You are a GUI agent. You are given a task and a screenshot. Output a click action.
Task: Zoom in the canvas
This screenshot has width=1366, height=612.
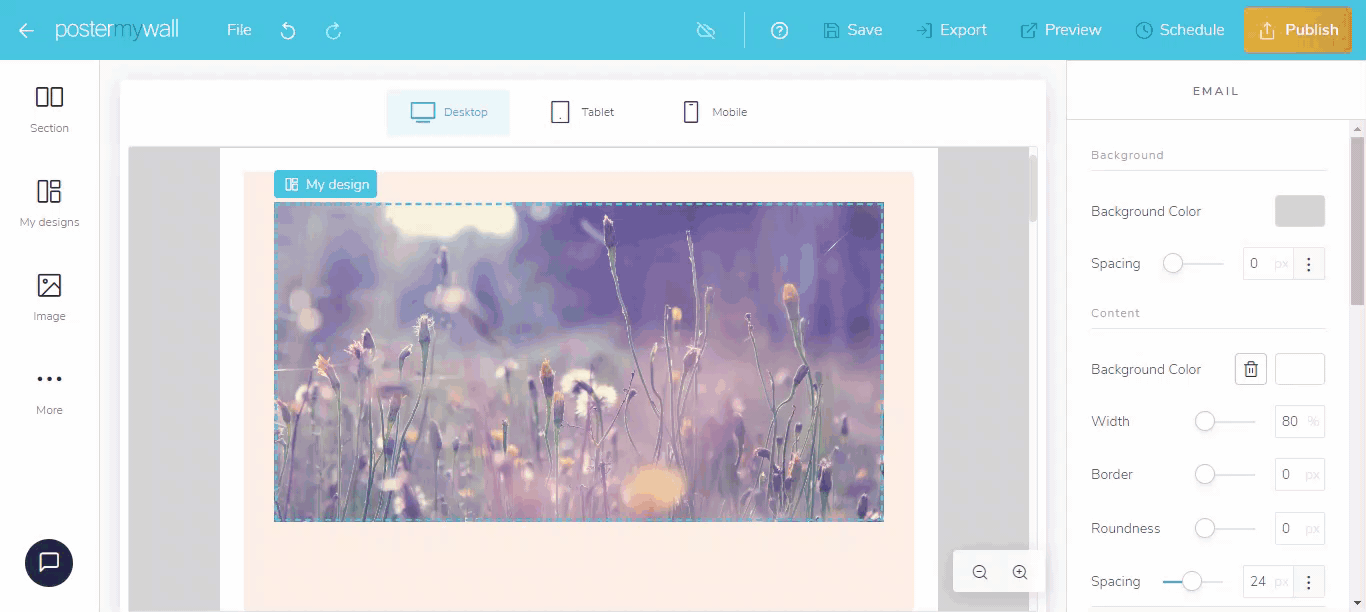click(x=1020, y=572)
